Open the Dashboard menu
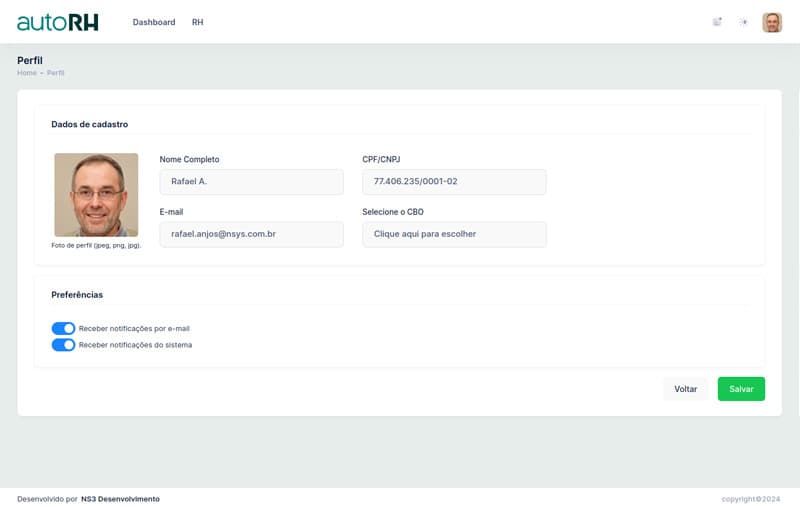Viewport: 800px width, 508px height. (x=154, y=22)
